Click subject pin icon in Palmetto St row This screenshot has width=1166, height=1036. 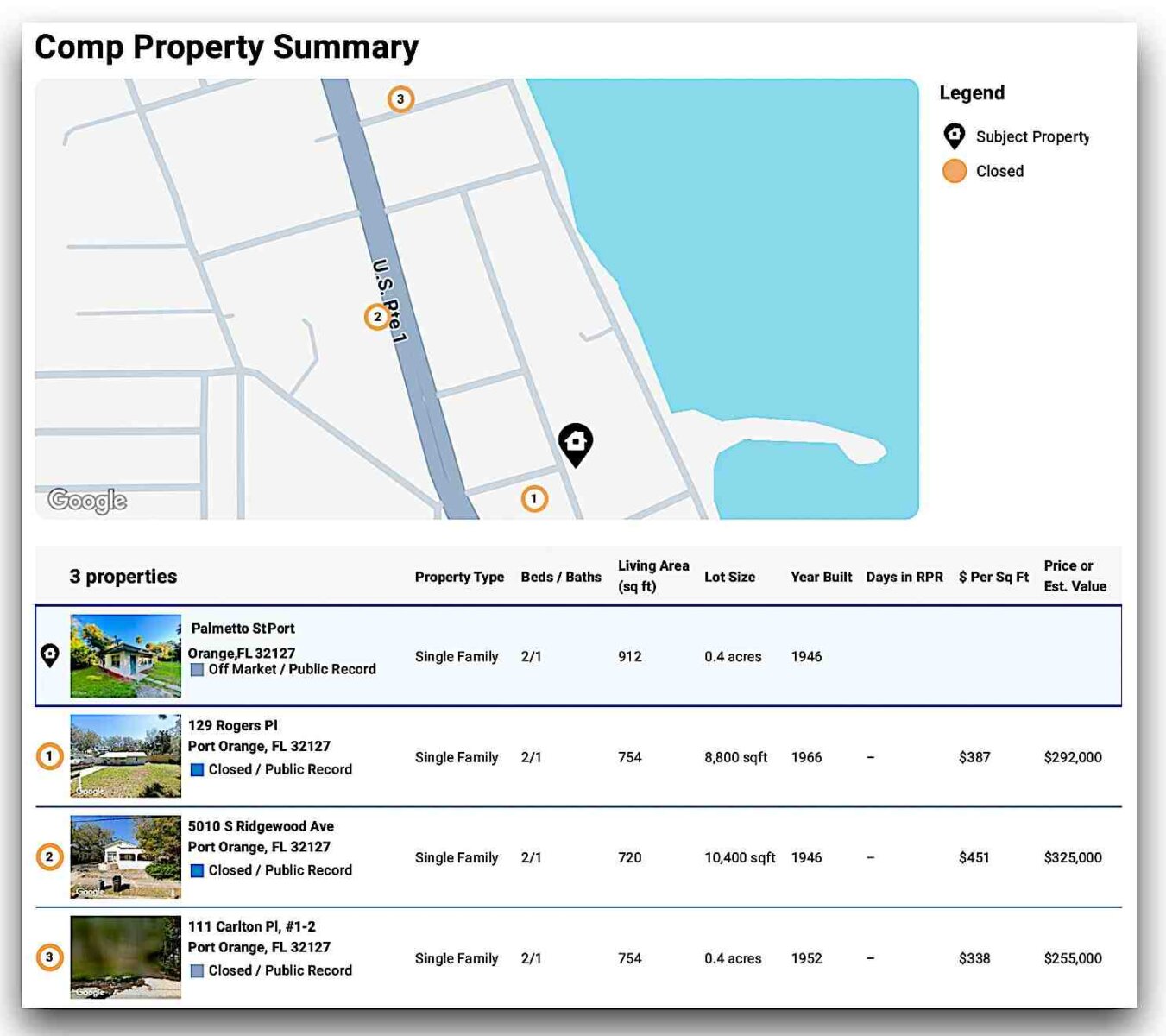[x=50, y=656]
